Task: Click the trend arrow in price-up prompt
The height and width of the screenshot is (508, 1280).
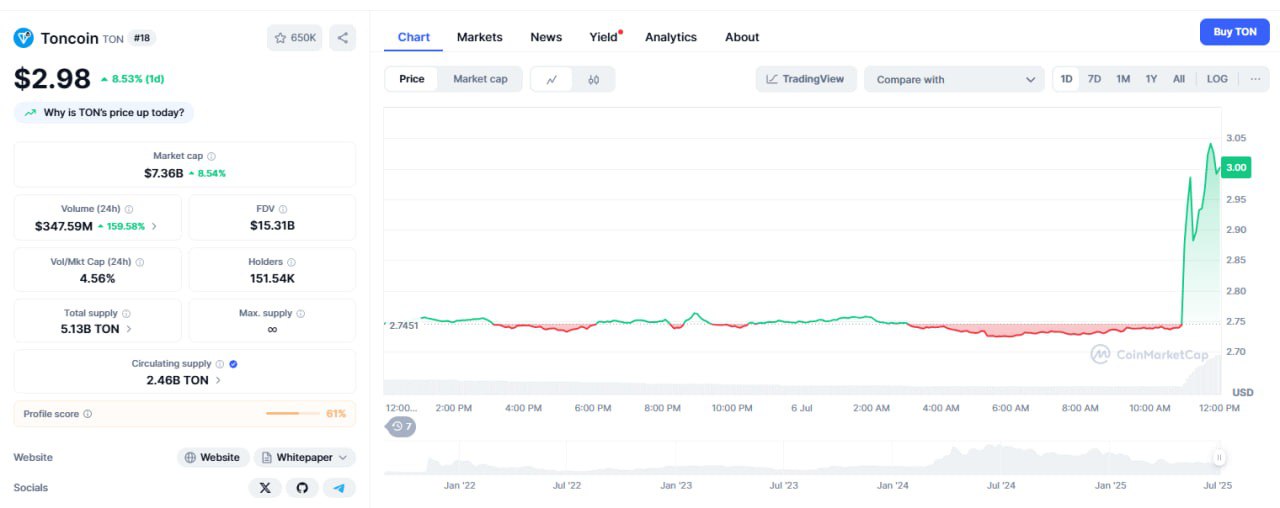Action: pyautogui.click(x=30, y=113)
